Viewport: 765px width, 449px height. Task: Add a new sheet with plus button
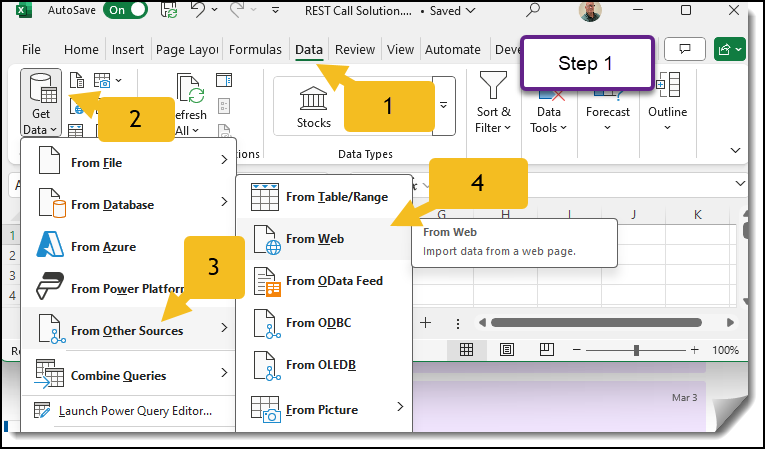tap(425, 323)
